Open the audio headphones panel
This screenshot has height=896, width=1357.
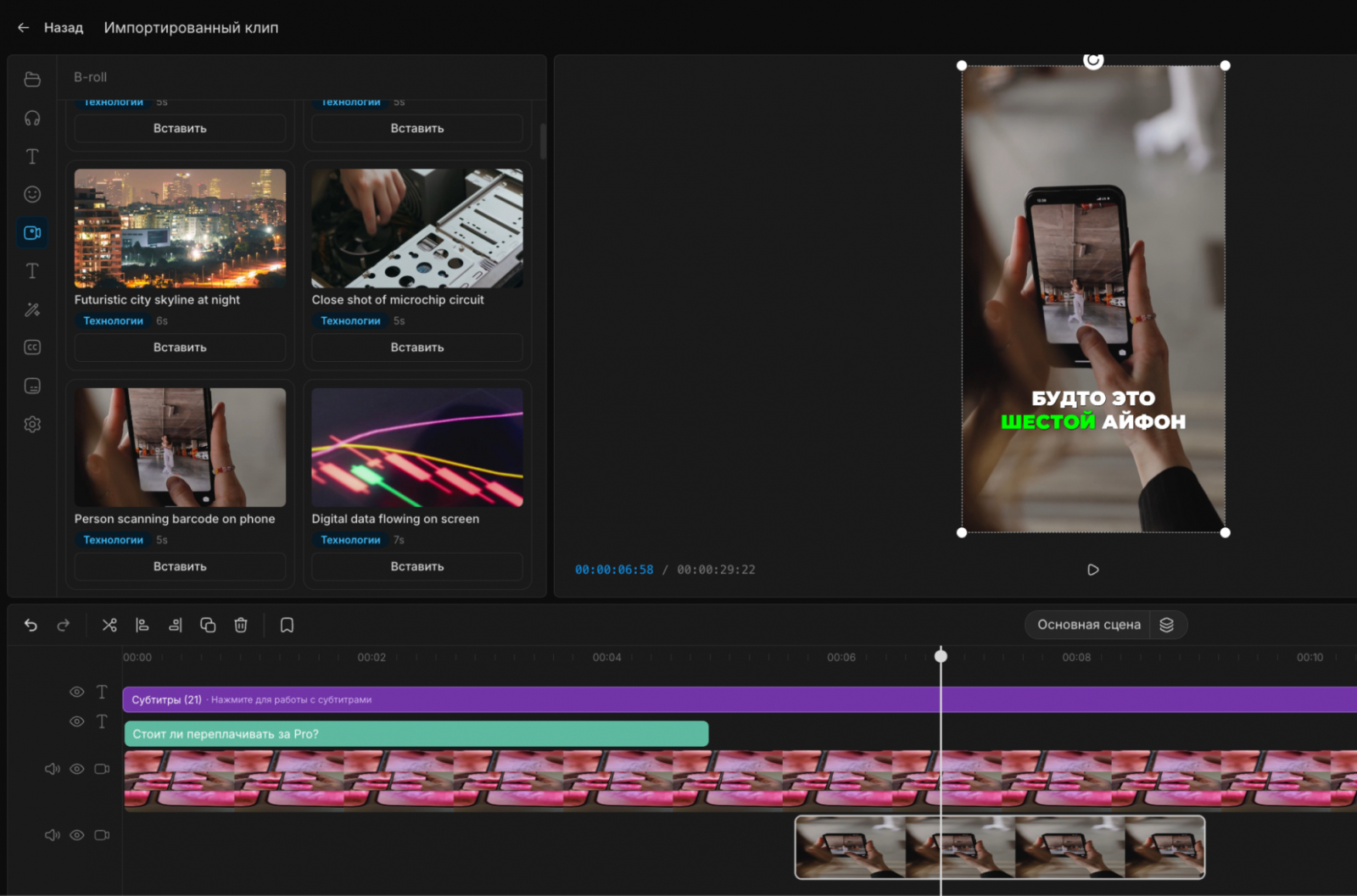[x=32, y=118]
